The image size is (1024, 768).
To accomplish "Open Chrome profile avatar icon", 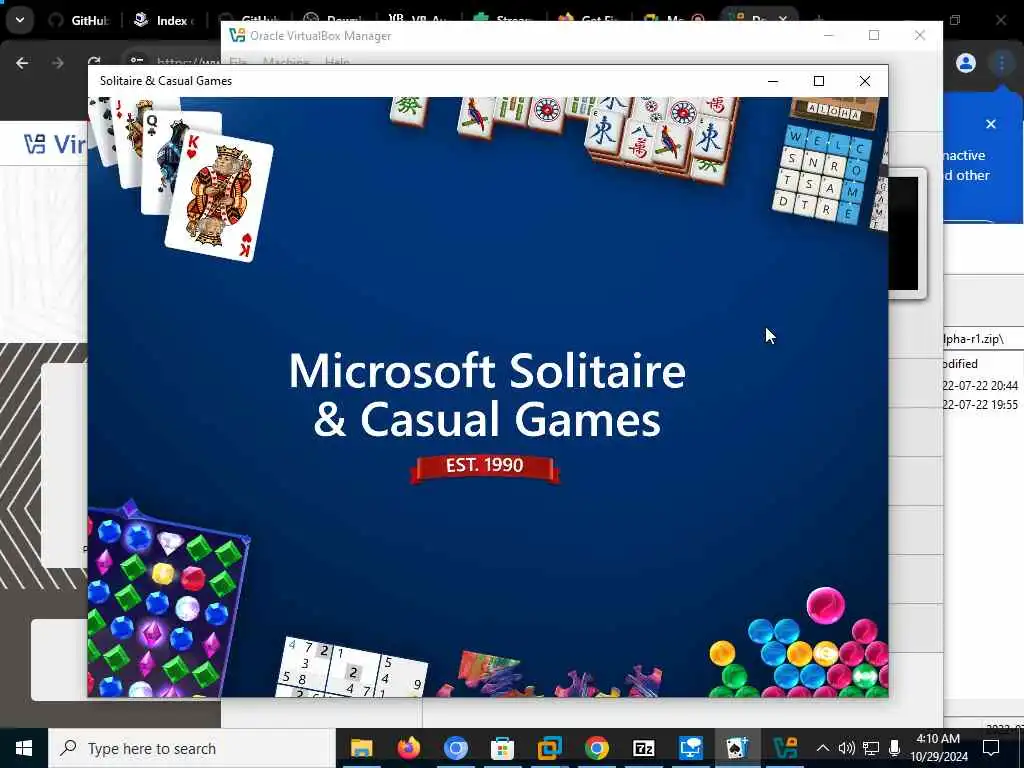I will point(966,63).
